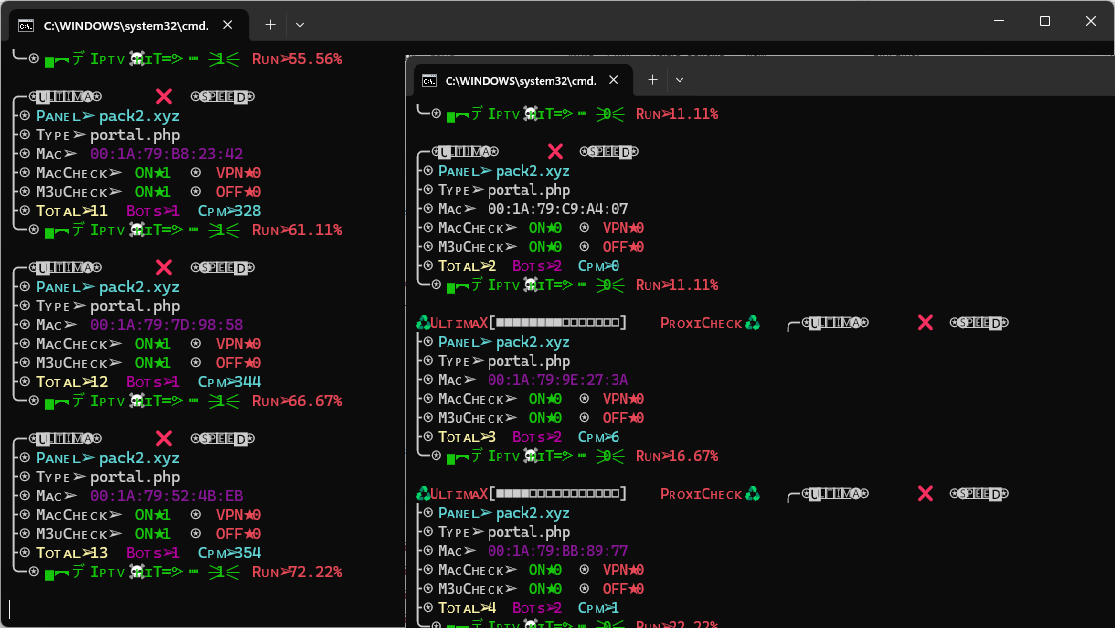Screen dimensions: 1115x628
Task: Click the UltimaX progress bar above MAC 00:1A:79:BB:89:77
Action: [x=560, y=494]
